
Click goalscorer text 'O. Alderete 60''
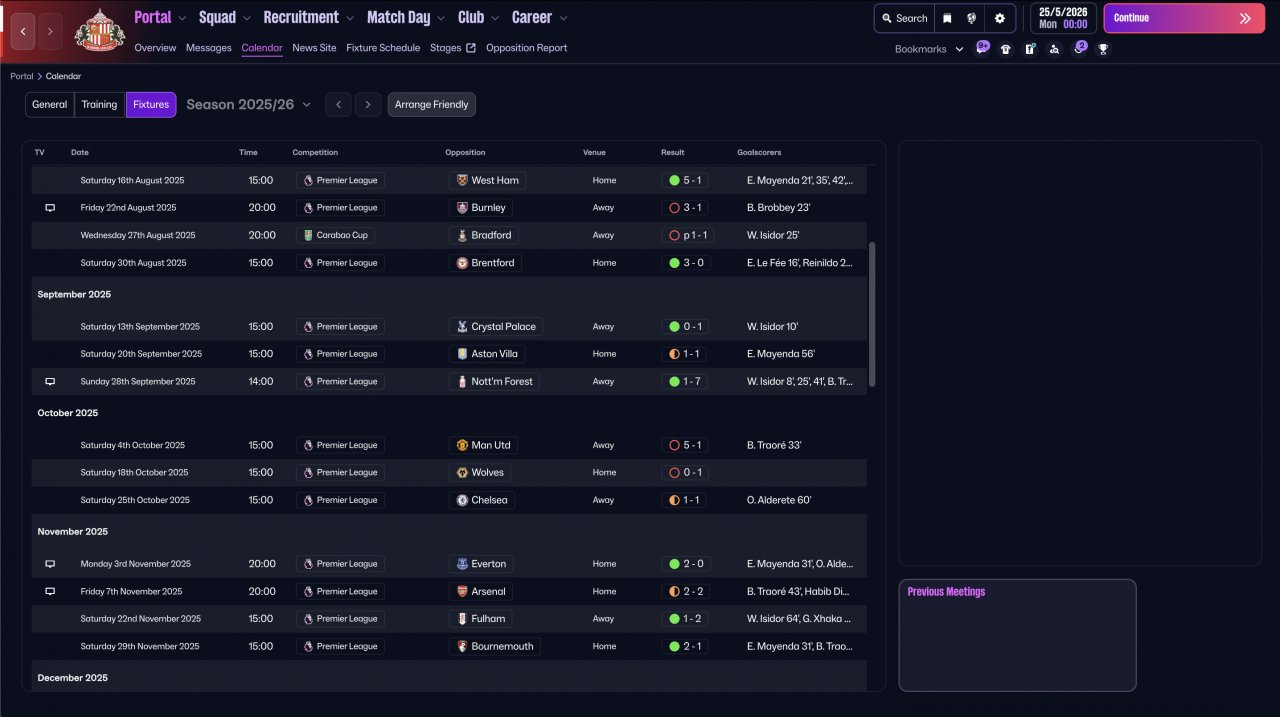coord(779,500)
